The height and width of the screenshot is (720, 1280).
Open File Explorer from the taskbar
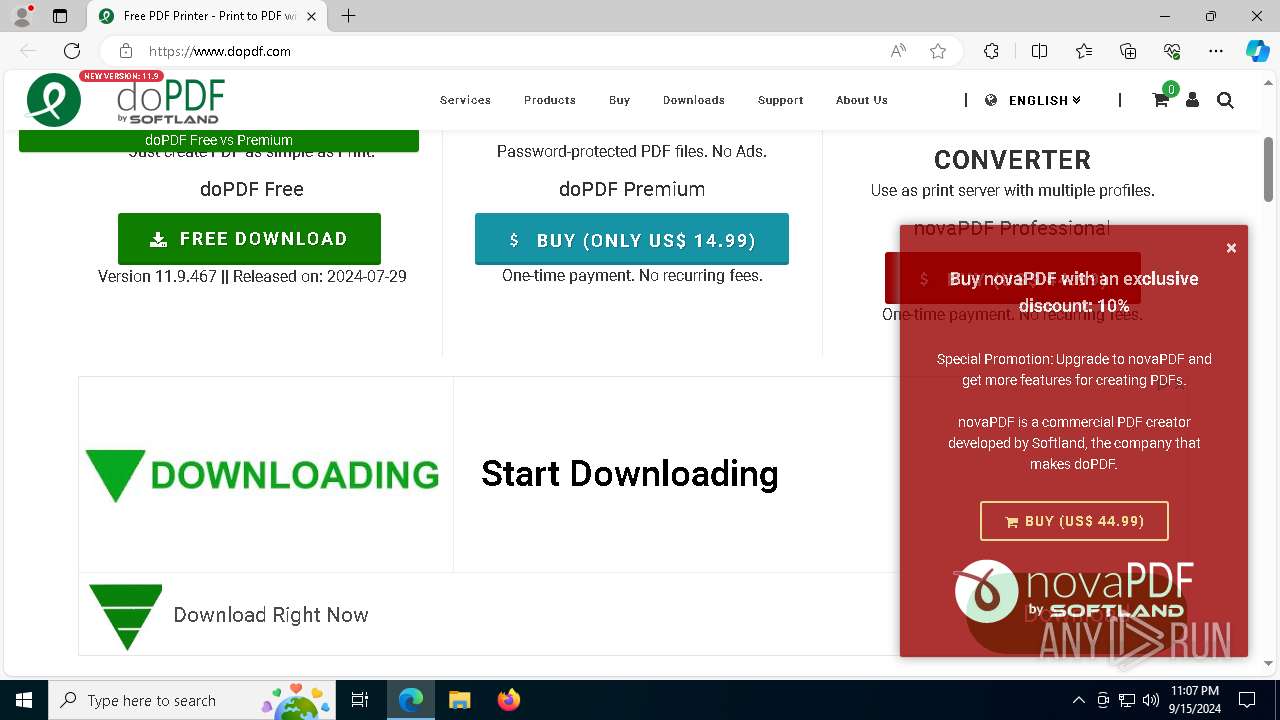(460, 700)
